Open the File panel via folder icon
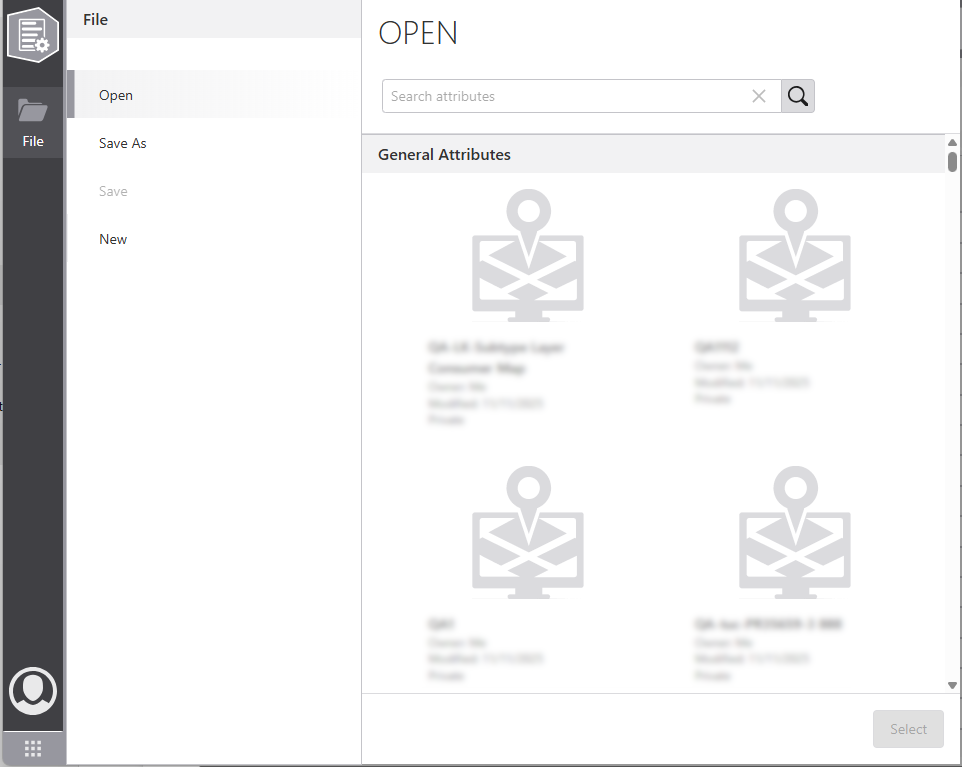Image resolution: width=962 pixels, height=767 pixels. 33,110
